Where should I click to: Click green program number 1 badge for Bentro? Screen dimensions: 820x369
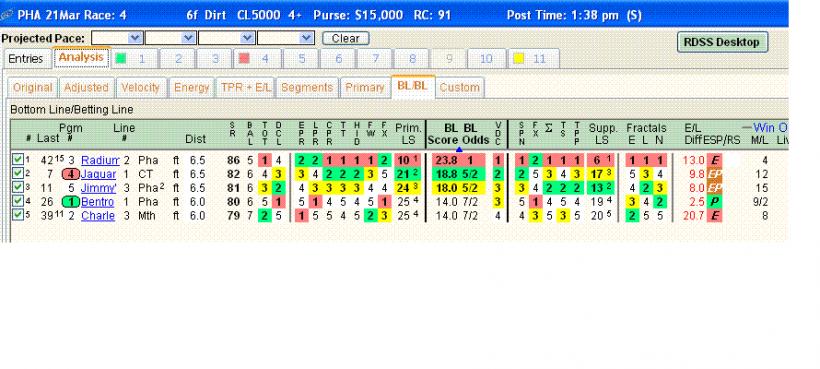(x=71, y=202)
